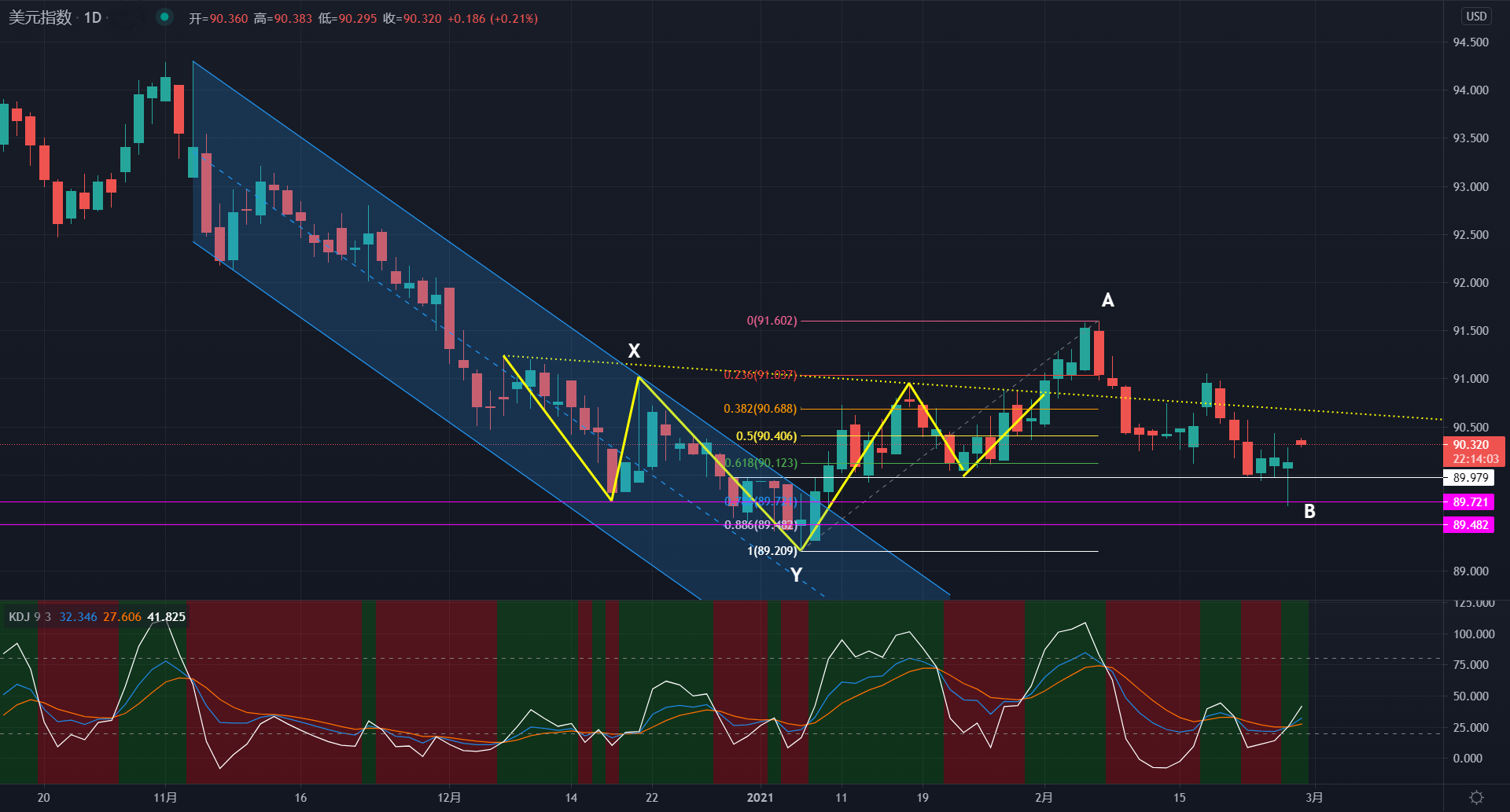Click the KDJ J value 41.825
1510x812 pixels.
[x=166, y=616]
